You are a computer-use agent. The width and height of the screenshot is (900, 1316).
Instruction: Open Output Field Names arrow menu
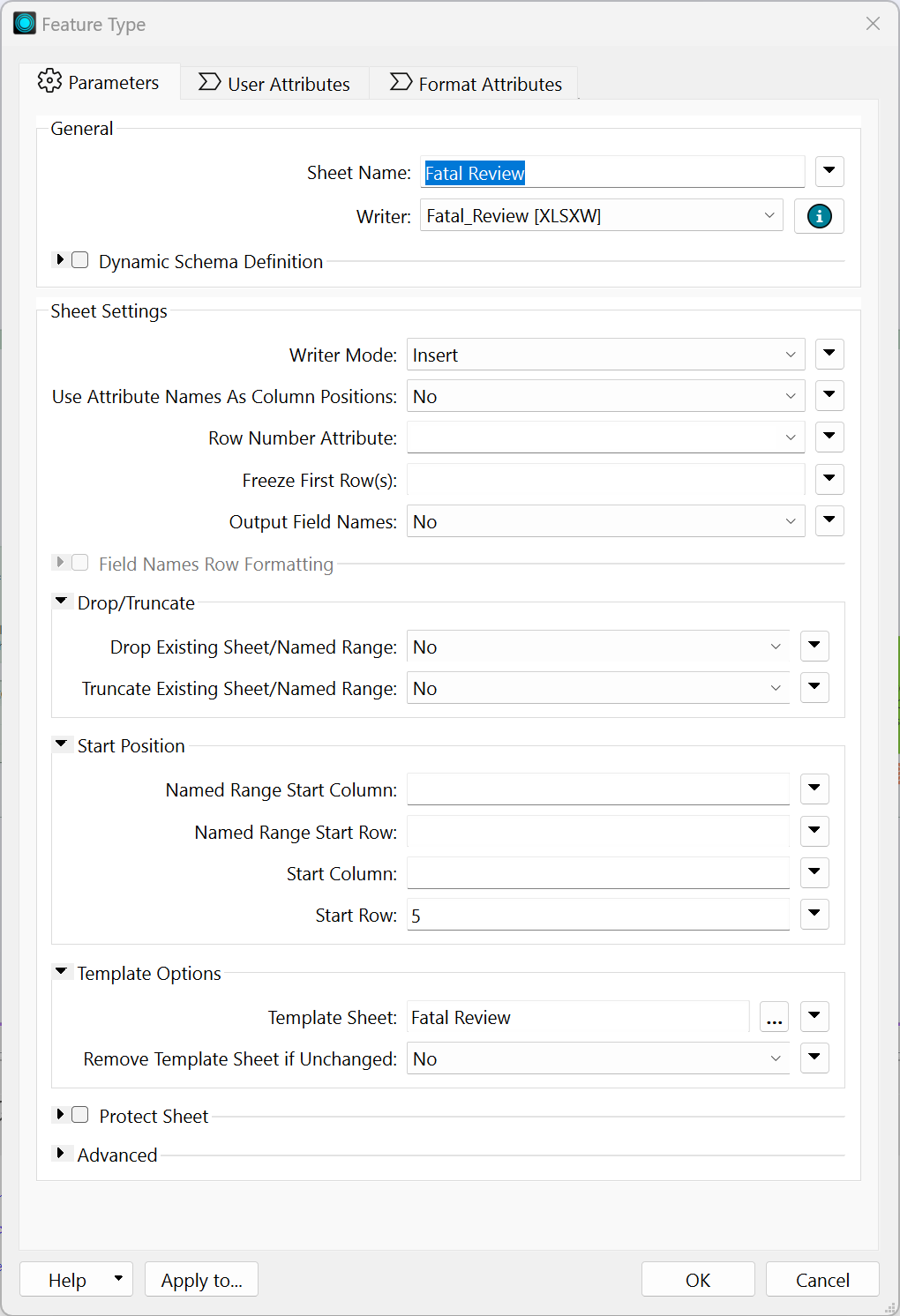tap(829, 520)
